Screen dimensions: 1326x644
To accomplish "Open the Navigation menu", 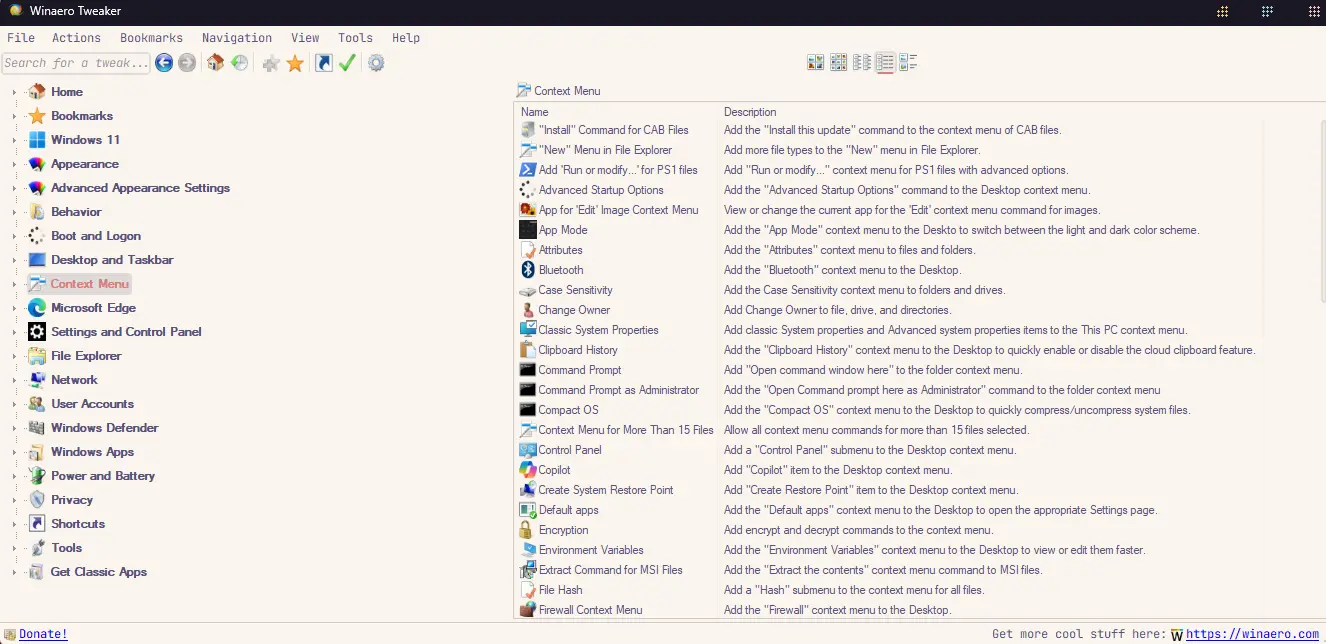I will pyautogui.click(x=237, y=38).
